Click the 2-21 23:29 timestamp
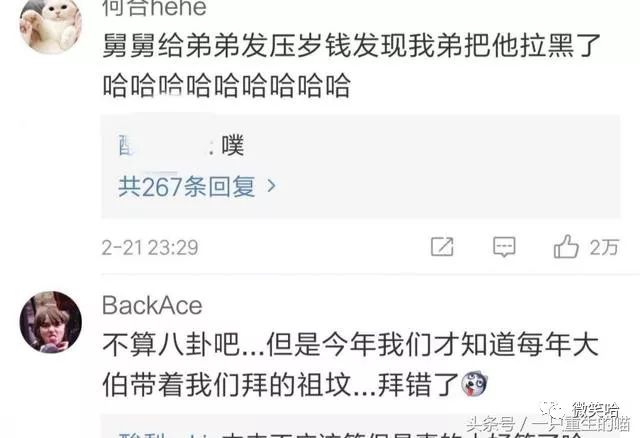640x438 pixels. 150,247
